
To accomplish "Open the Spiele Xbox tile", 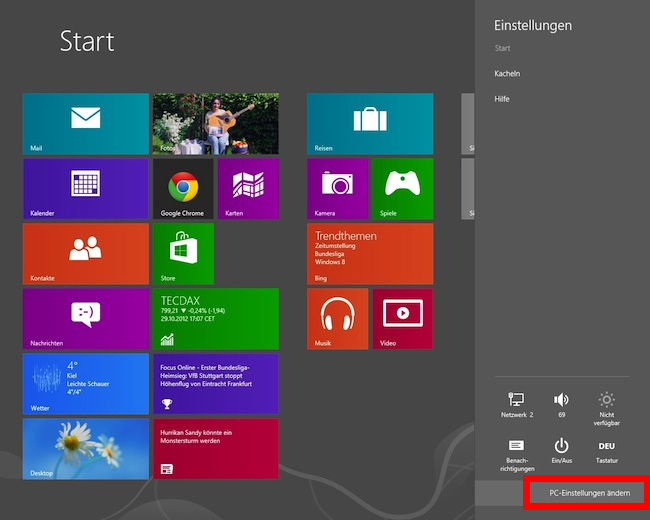I will (x=402, y=188).
